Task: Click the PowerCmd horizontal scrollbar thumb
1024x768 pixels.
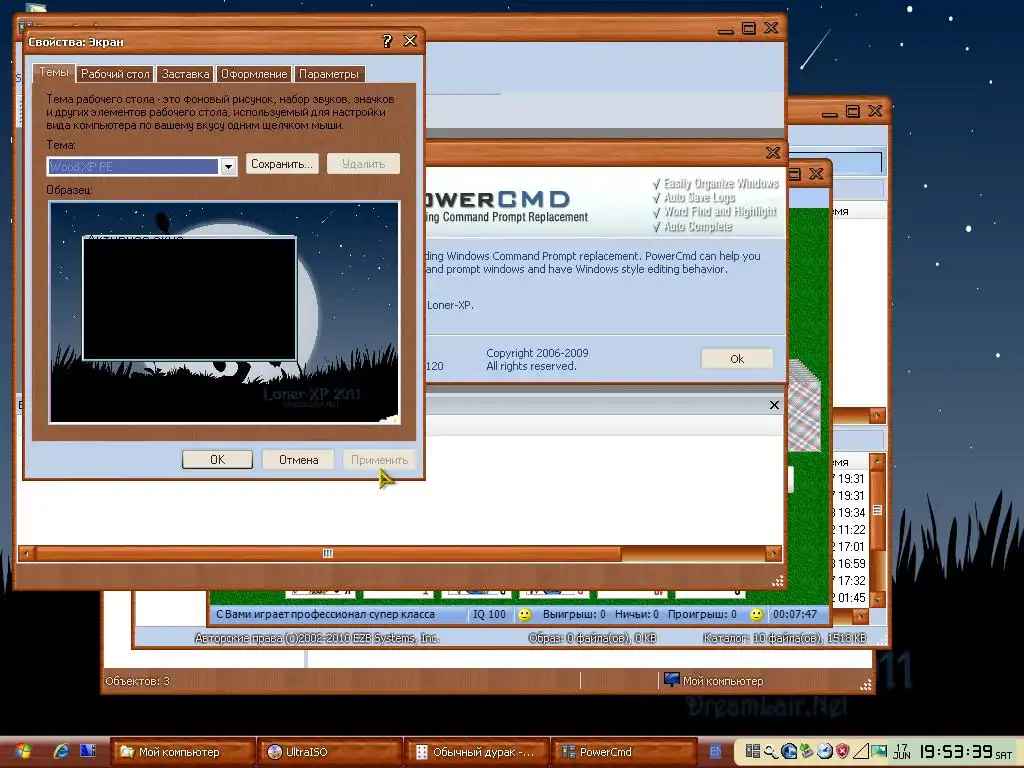Action: point(328,554)
